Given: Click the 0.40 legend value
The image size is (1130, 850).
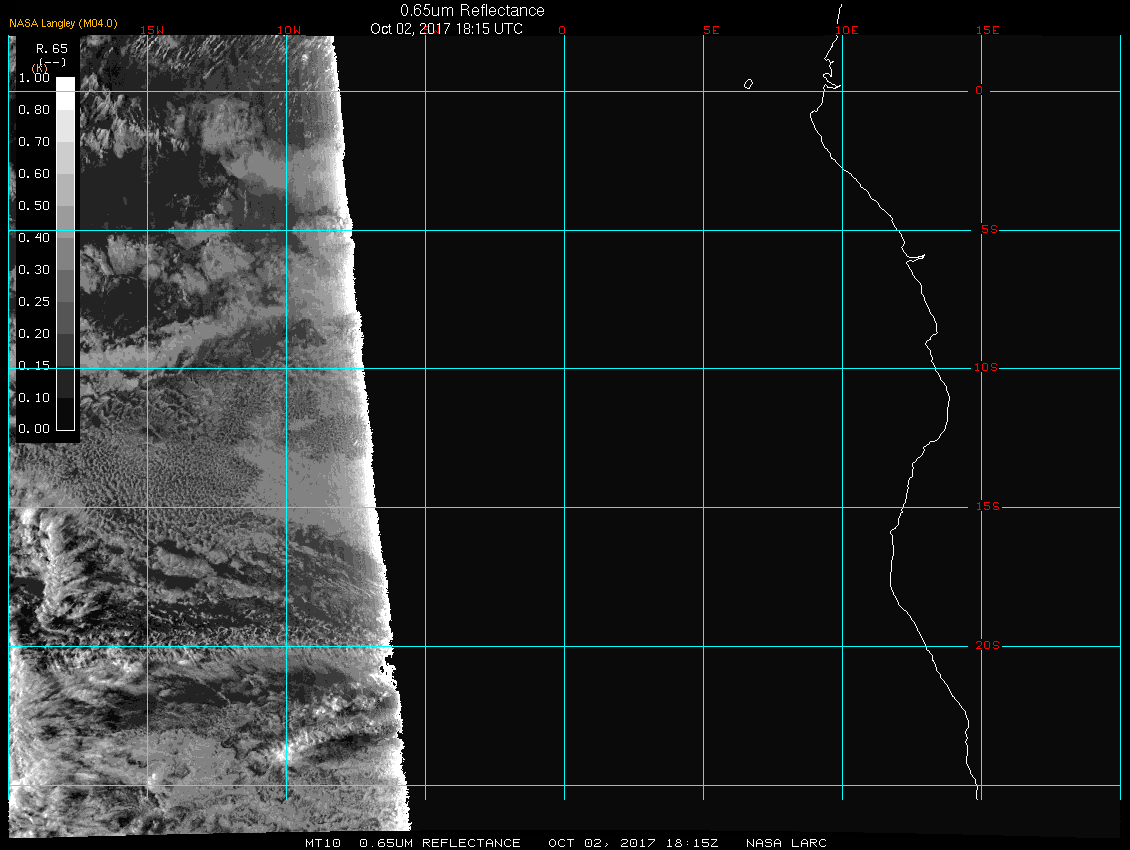Looking at the screenshot, I should click(x=34, y=238).
